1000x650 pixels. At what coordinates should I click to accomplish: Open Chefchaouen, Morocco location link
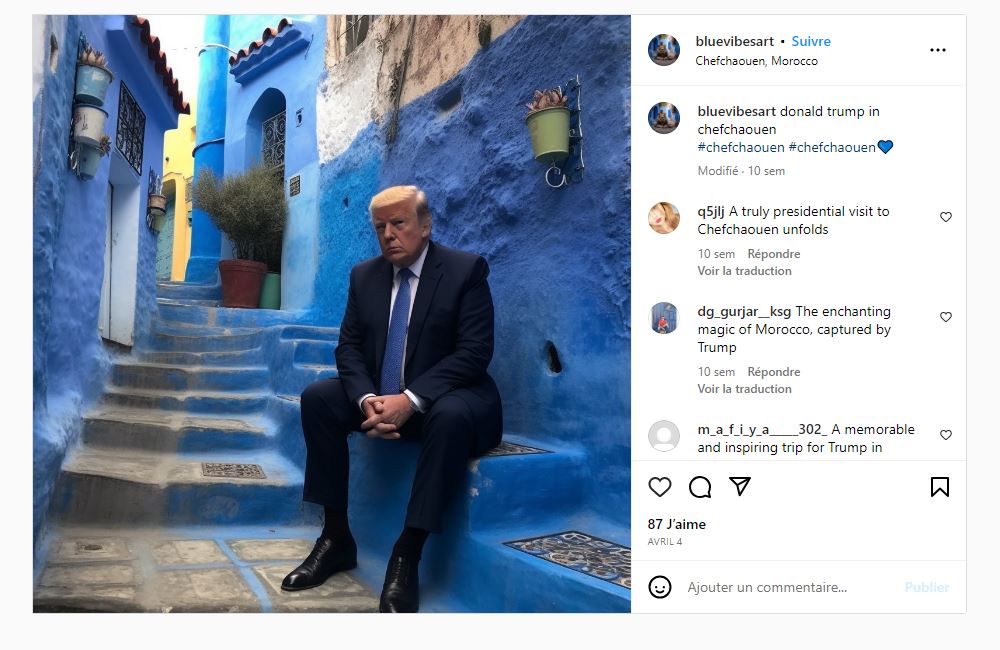(756, 61)
